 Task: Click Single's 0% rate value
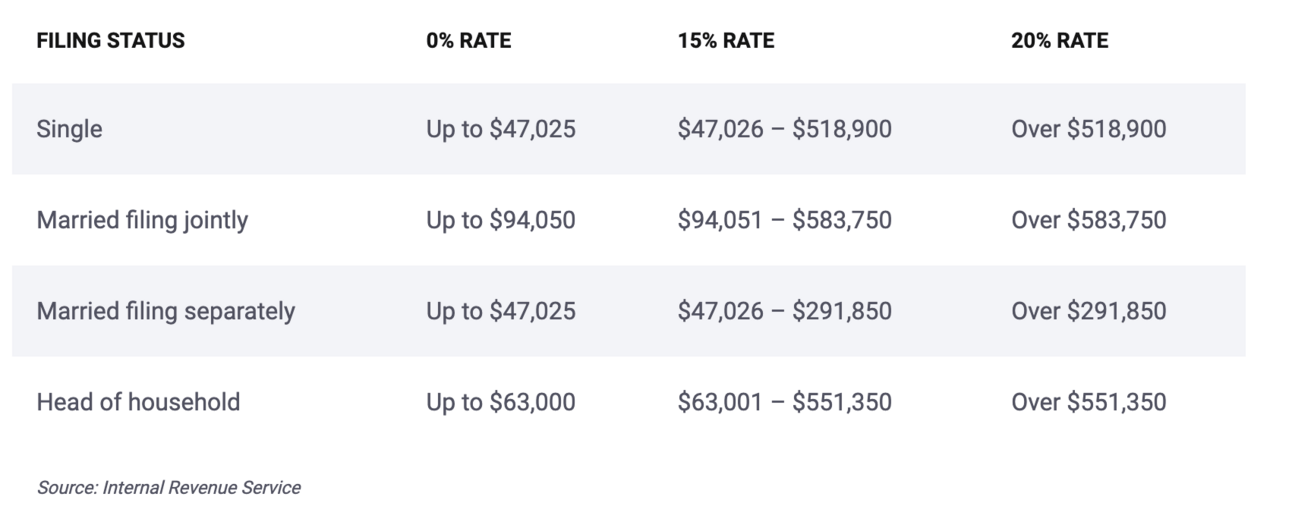click(501, 129)
